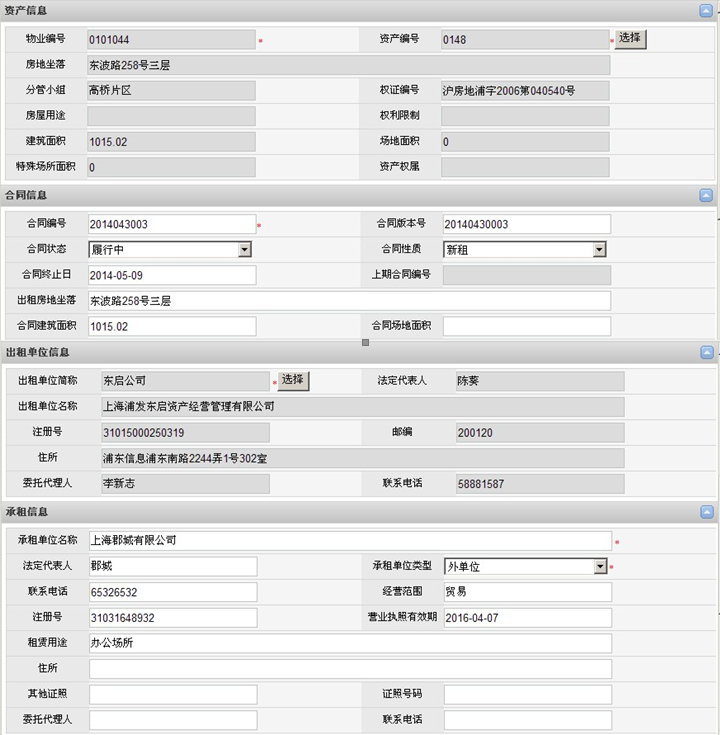Open the 合同状态 dropdown
The height and width of the screenshot is (735, 720).
tap(244, 250)
